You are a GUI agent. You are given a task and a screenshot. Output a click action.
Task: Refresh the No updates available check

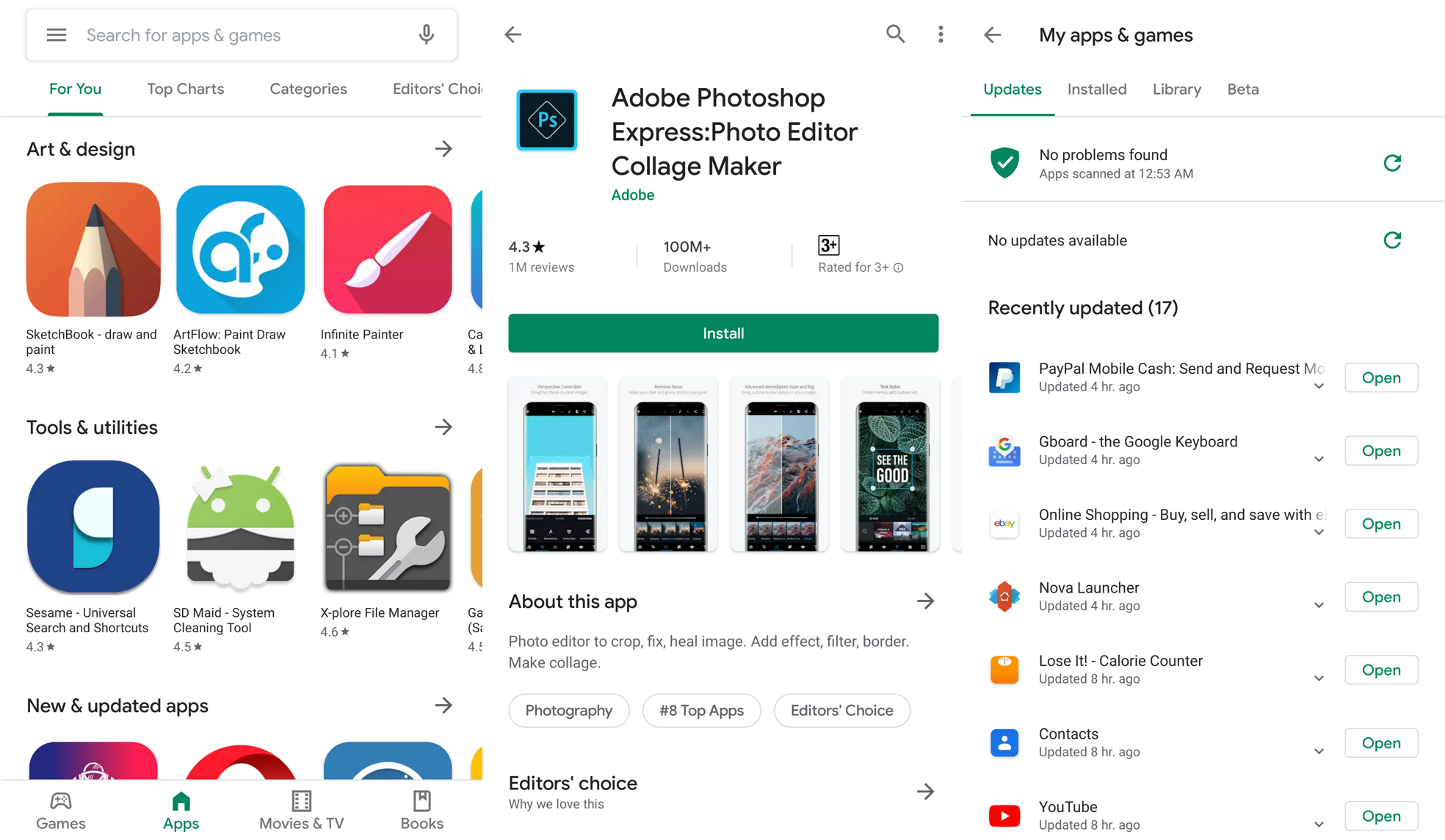[x=1392, y=240]
